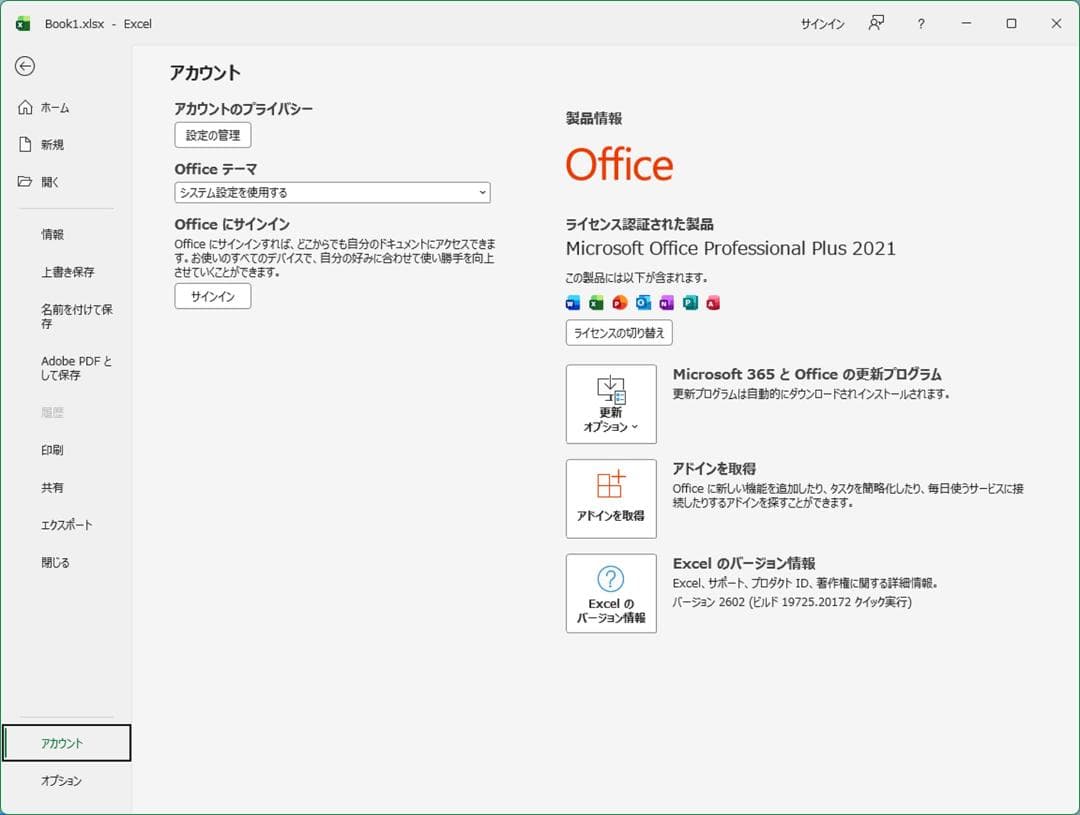This screenshot has height=815, width=1080.
Task: Click the Excel app icon in product list
Action: (x=596, y=302)
